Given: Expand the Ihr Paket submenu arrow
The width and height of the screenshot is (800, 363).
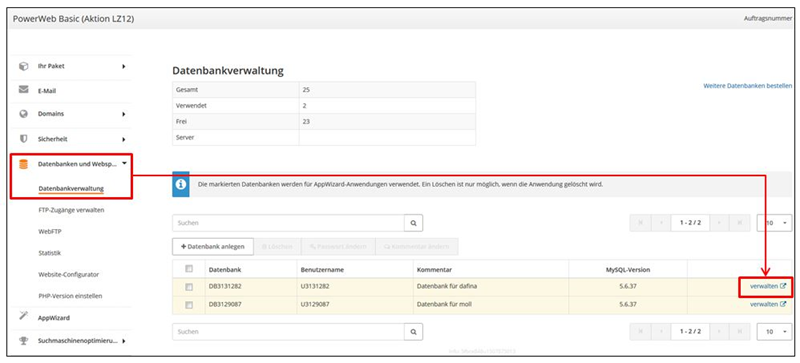Looking at the screenshot, I should pos(124,66).
